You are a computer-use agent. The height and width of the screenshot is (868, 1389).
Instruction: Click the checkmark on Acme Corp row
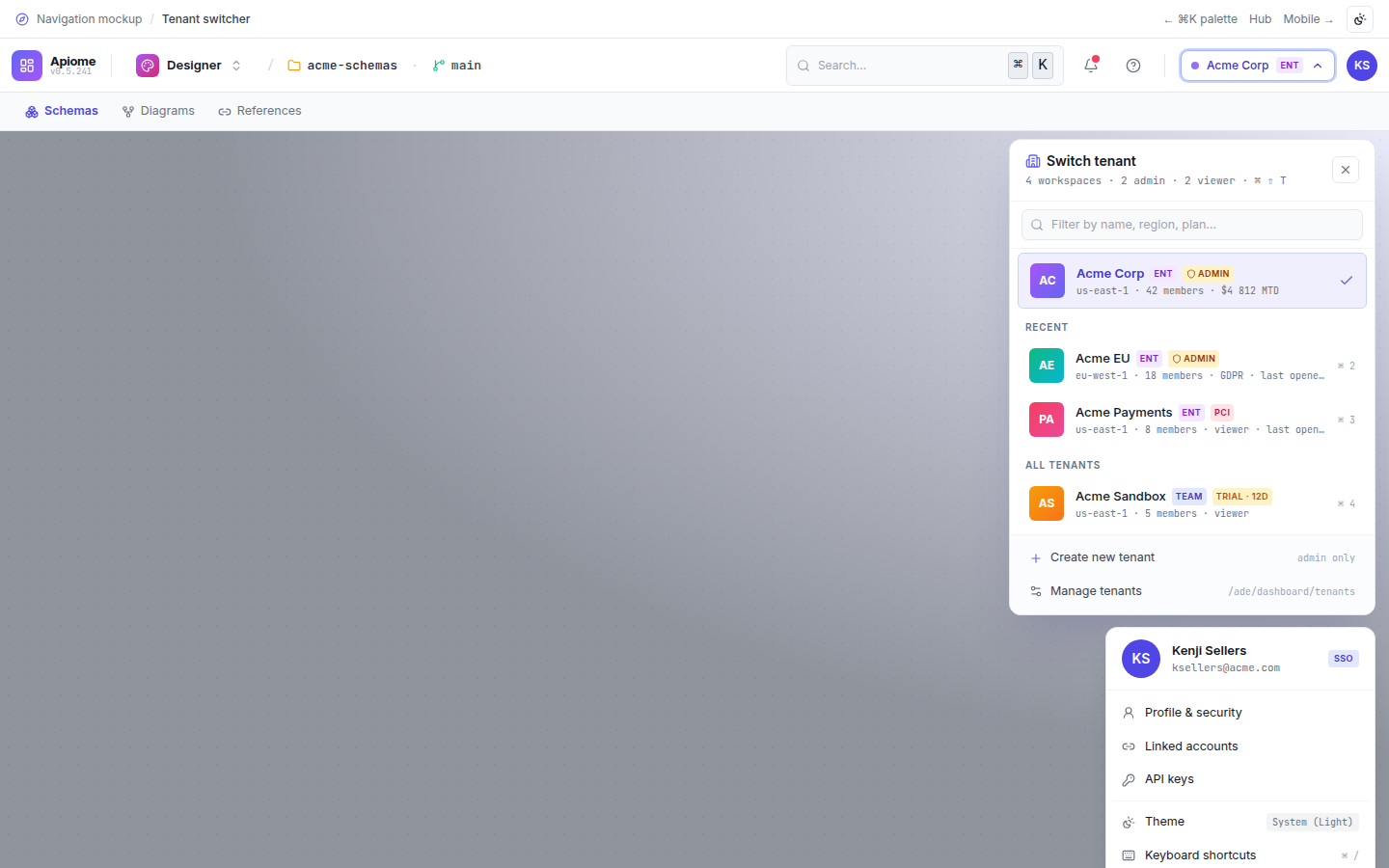point(1347,281)
